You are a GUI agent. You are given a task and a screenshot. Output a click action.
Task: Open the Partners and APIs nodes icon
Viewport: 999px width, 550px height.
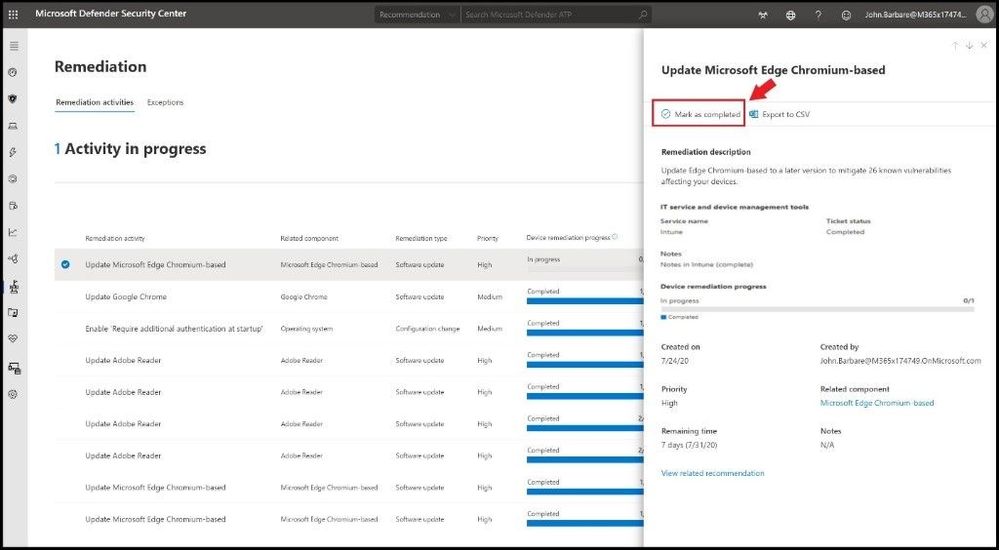pos(13,259)
